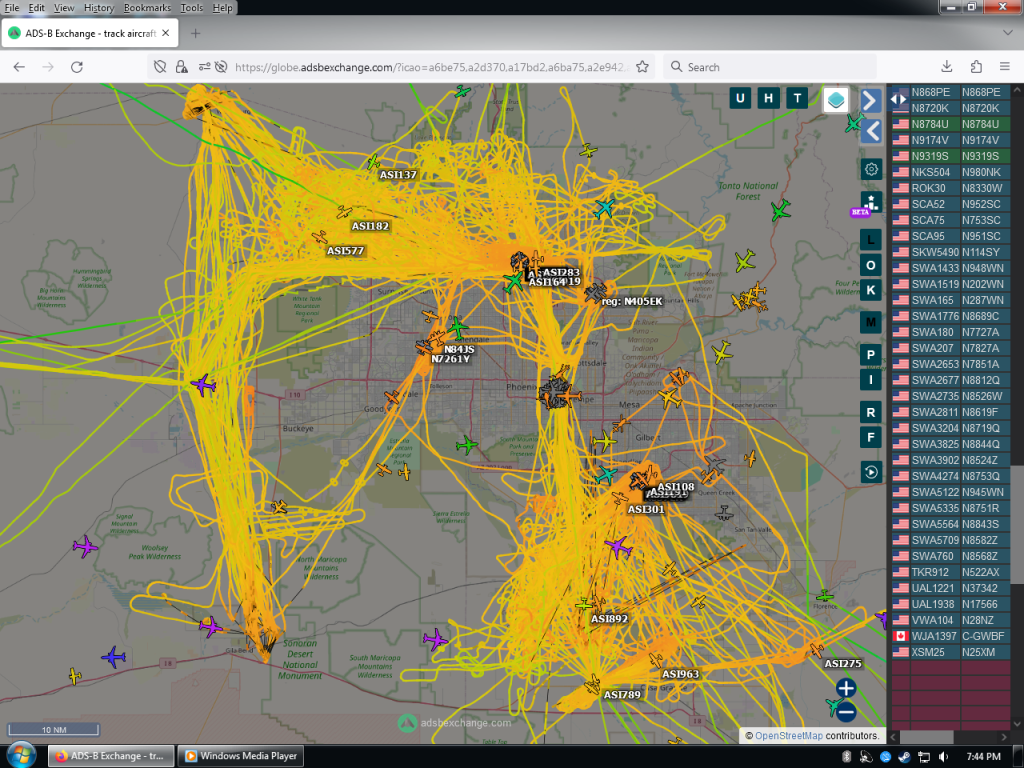
Task: Open the History menu
Action: 99,8
